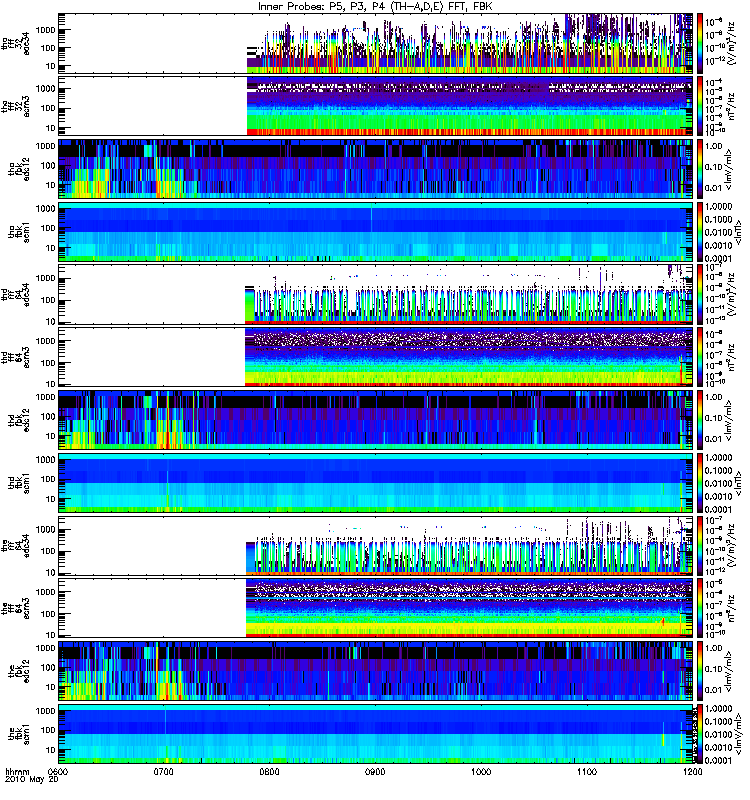
Task: Click the y-axis label "the fbk edc12"
Action: [x=19, y=671]
